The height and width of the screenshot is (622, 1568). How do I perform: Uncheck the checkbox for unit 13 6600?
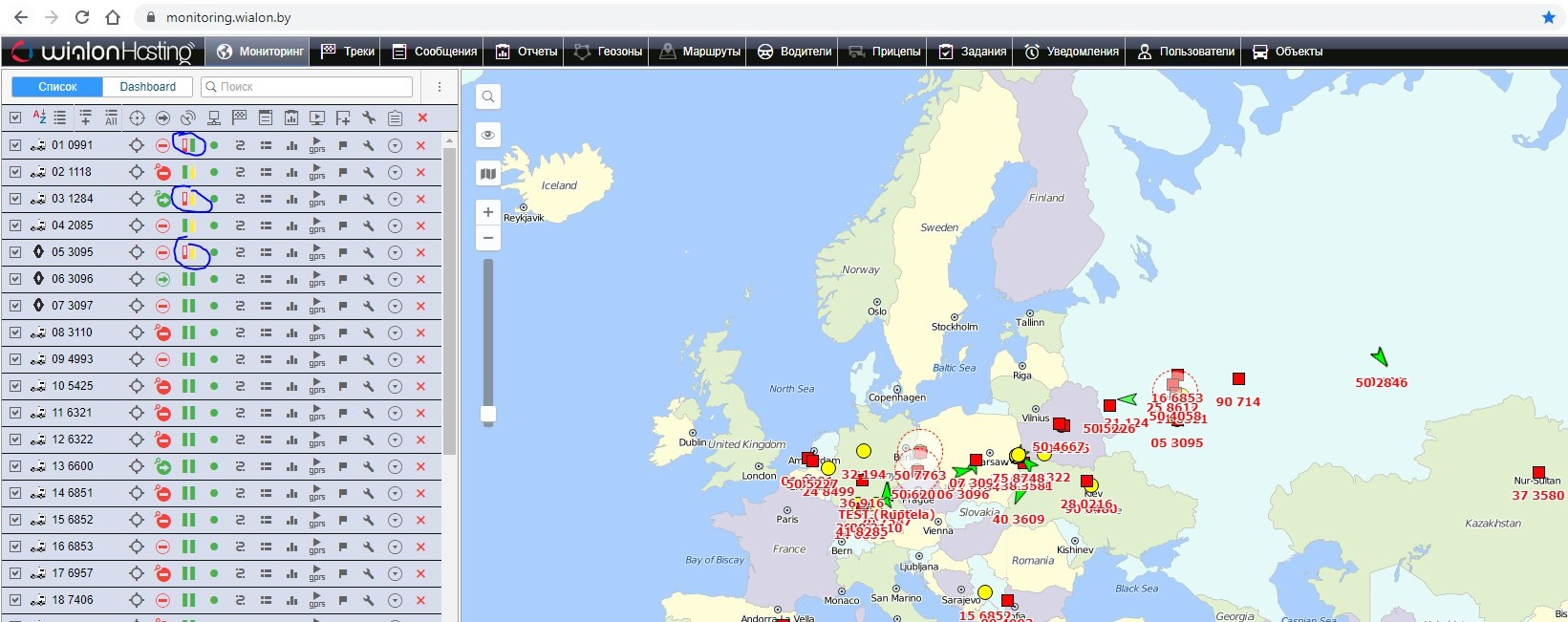(15, 466)
